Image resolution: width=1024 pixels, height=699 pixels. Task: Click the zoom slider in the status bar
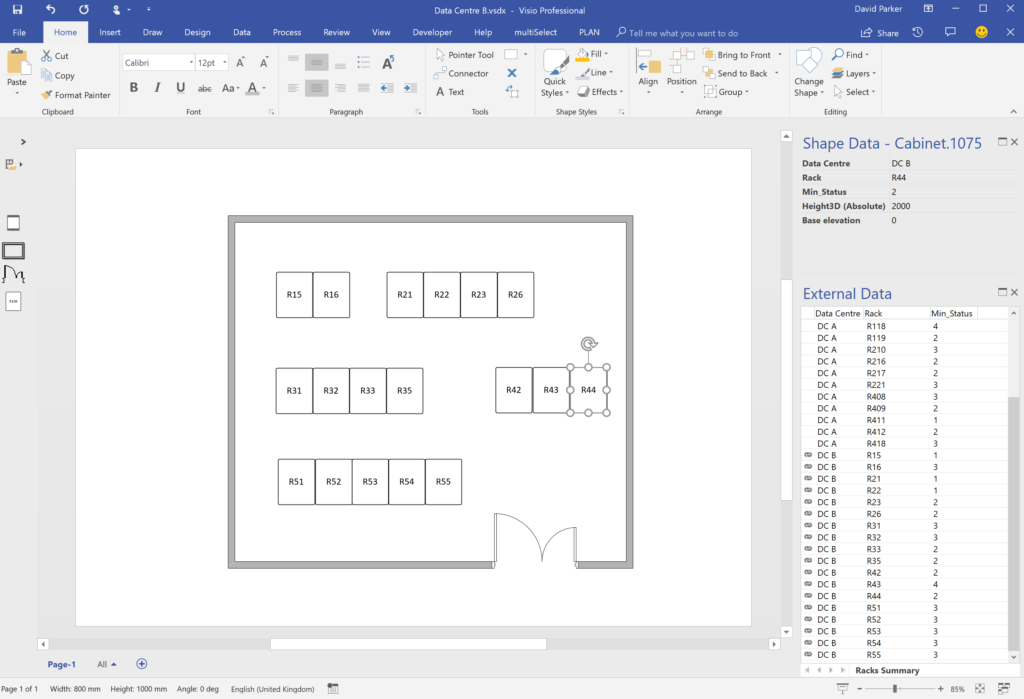(894, 688)
